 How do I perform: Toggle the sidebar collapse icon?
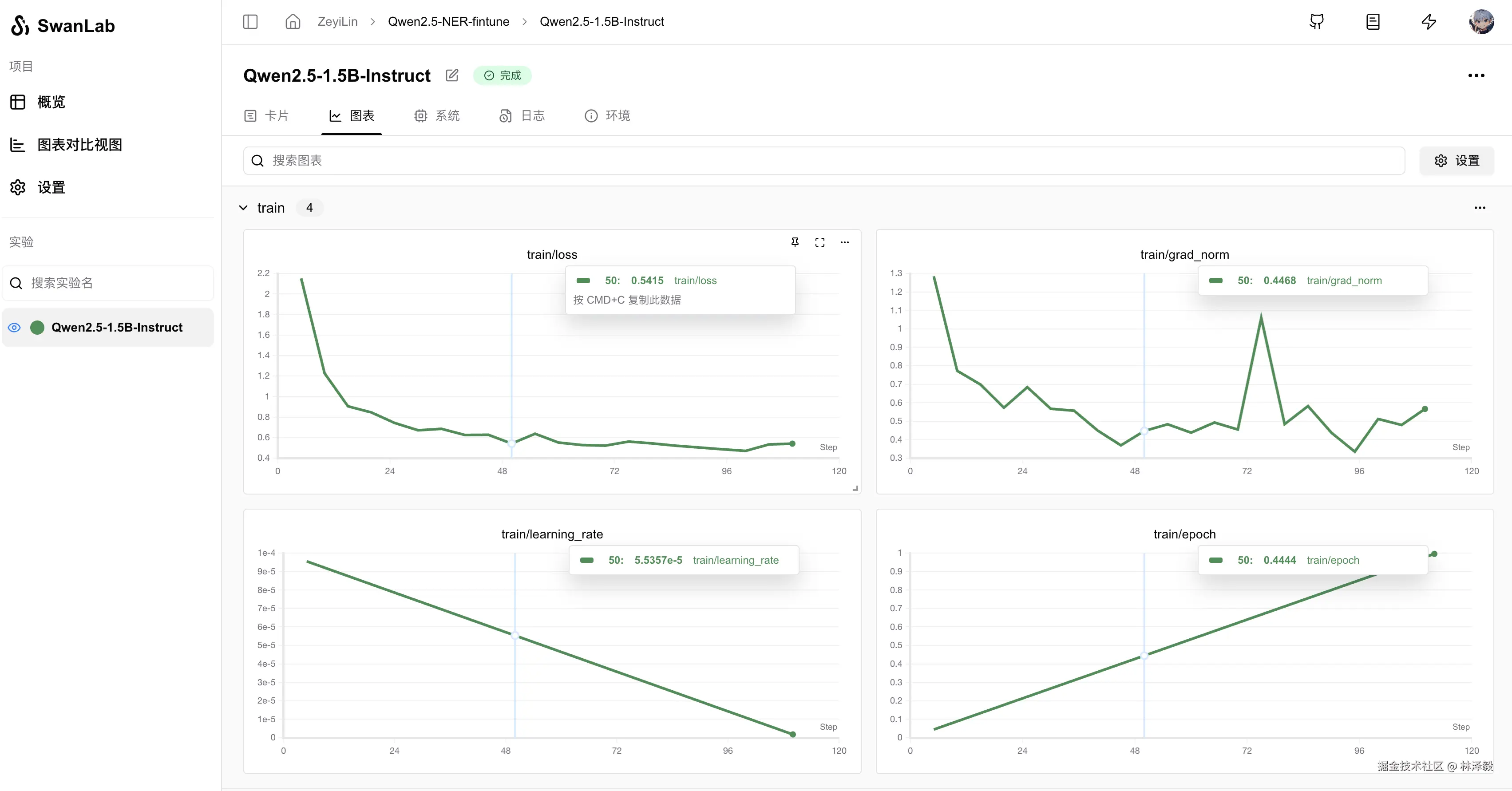[x=250, y=22]
